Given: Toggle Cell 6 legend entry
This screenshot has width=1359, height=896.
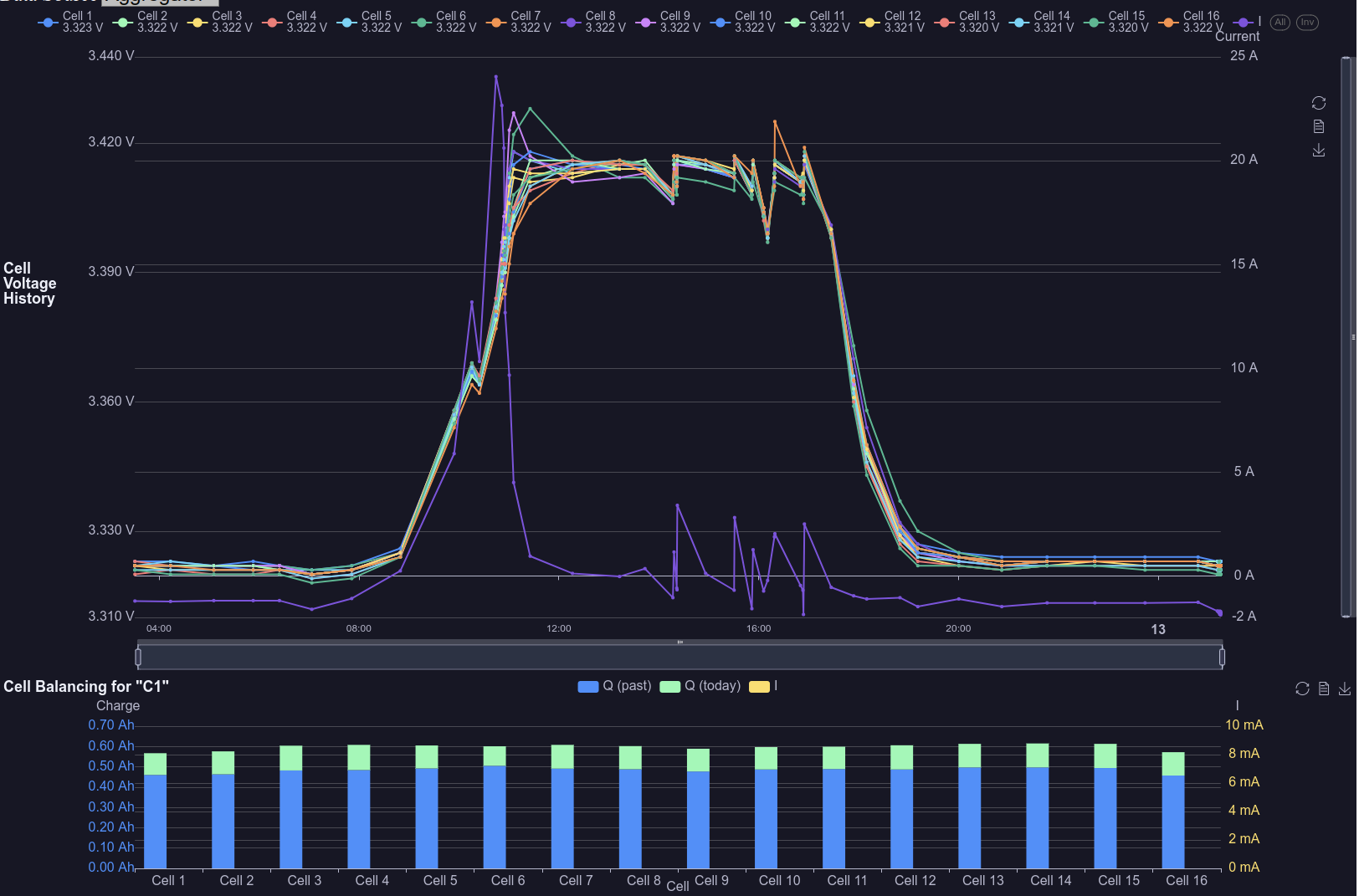Looking at the screenshot, I should (x=444, y=22).
